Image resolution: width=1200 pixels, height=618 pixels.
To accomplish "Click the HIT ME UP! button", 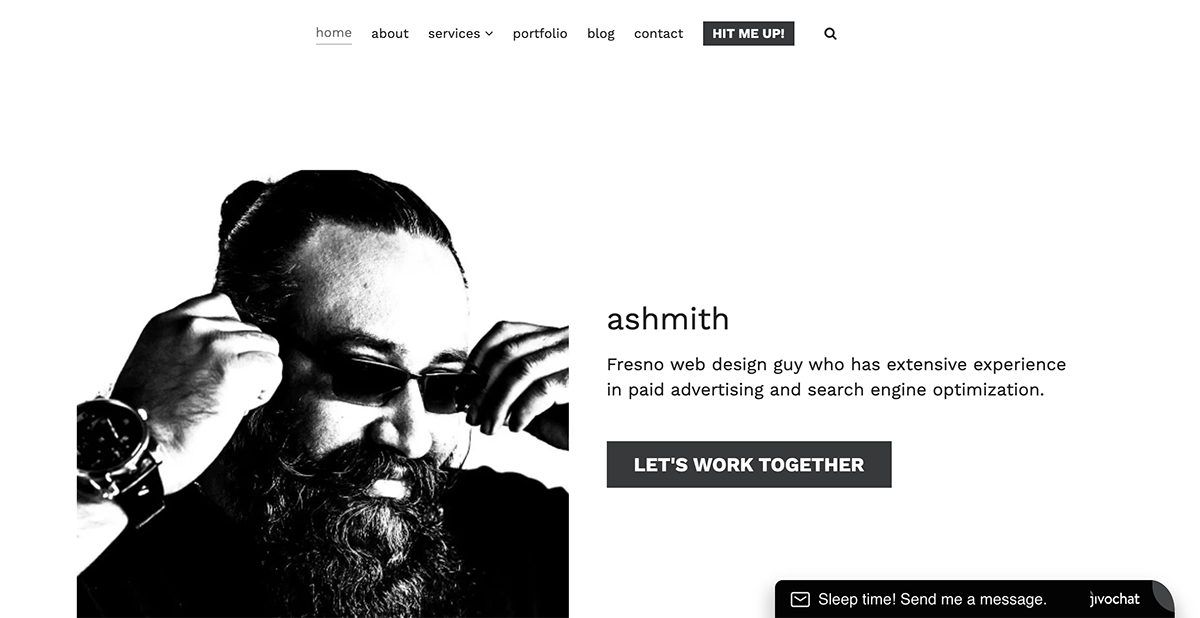I will point(749,33).
